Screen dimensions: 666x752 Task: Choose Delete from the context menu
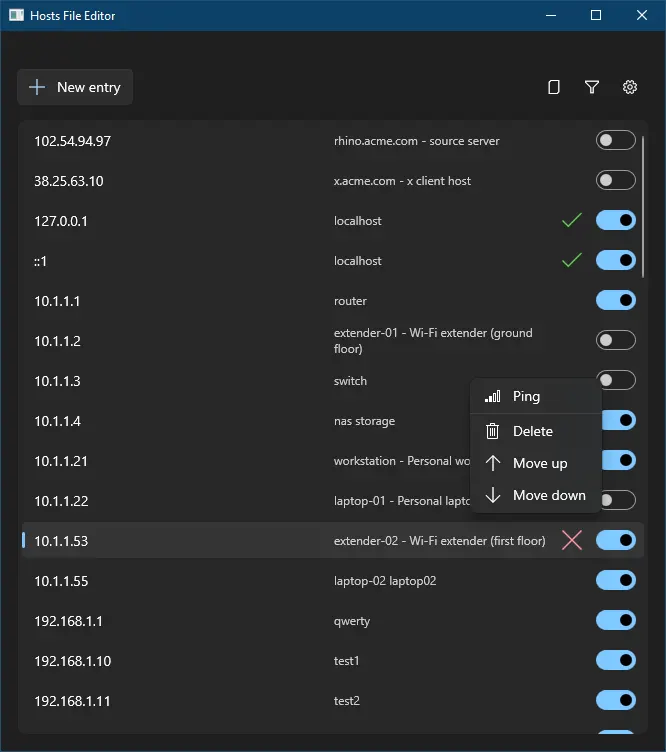tap(536, 431)
